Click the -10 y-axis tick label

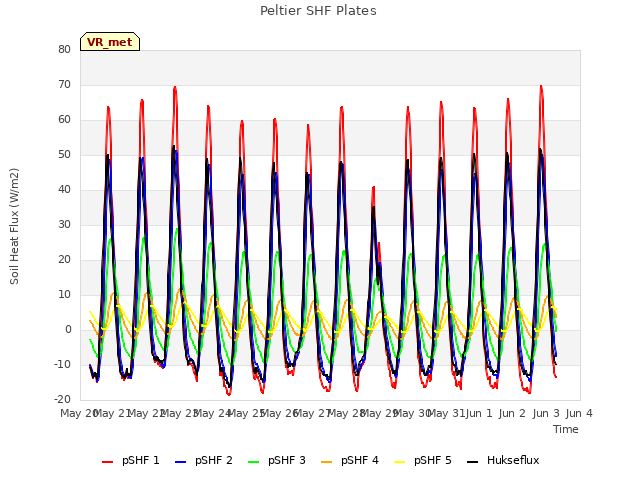point(62,364)
